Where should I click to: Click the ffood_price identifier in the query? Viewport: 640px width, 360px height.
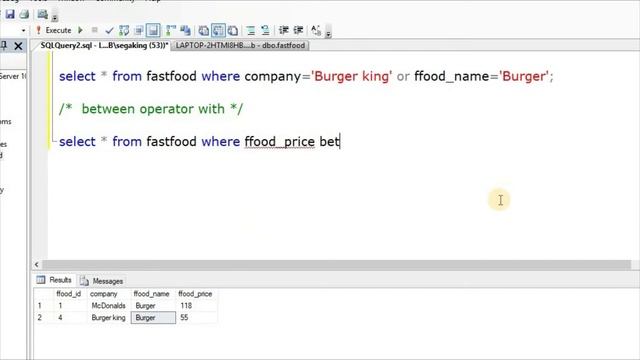point(280,142)
